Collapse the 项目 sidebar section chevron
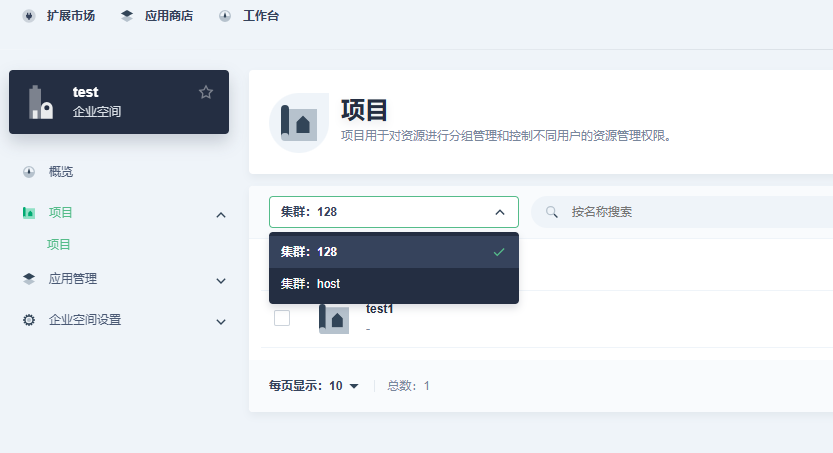 point(221,215)
